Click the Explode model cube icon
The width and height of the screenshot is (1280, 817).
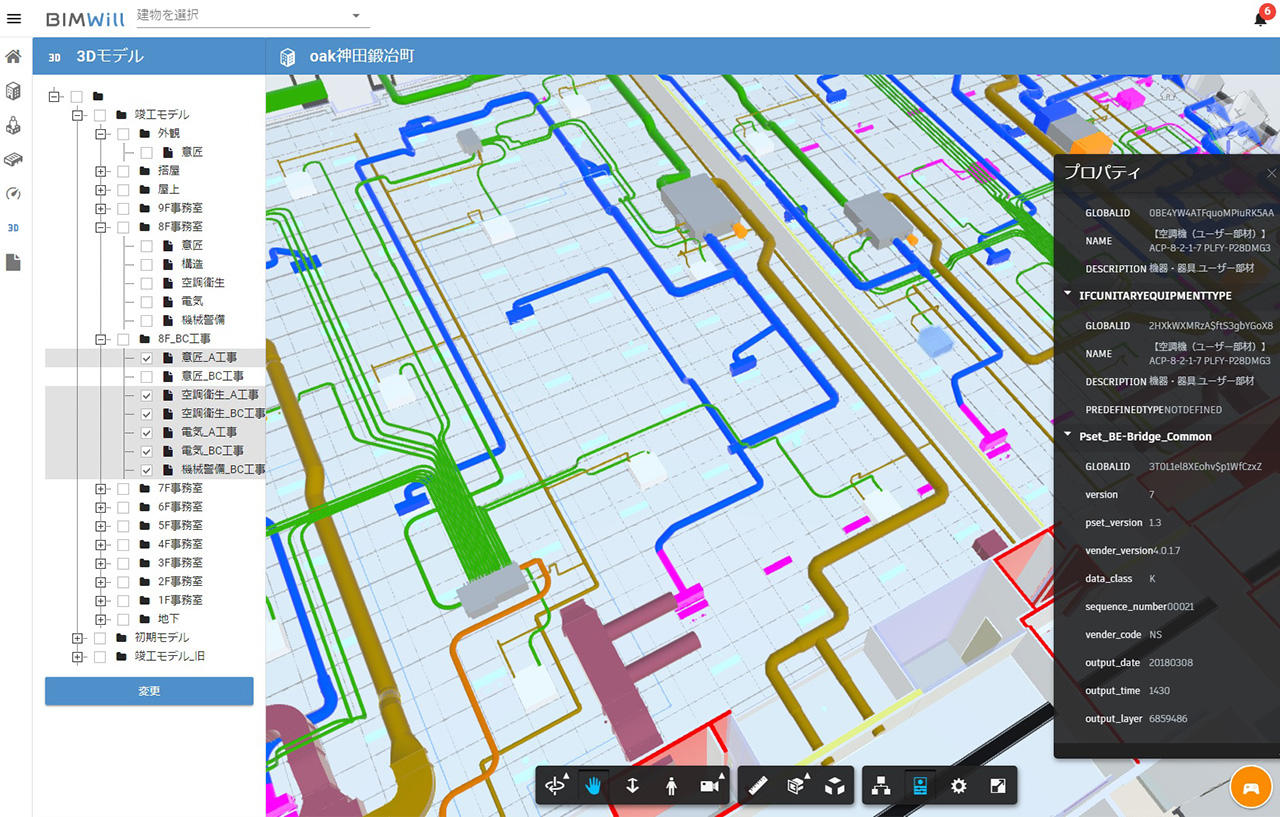[x=834, y=786]
